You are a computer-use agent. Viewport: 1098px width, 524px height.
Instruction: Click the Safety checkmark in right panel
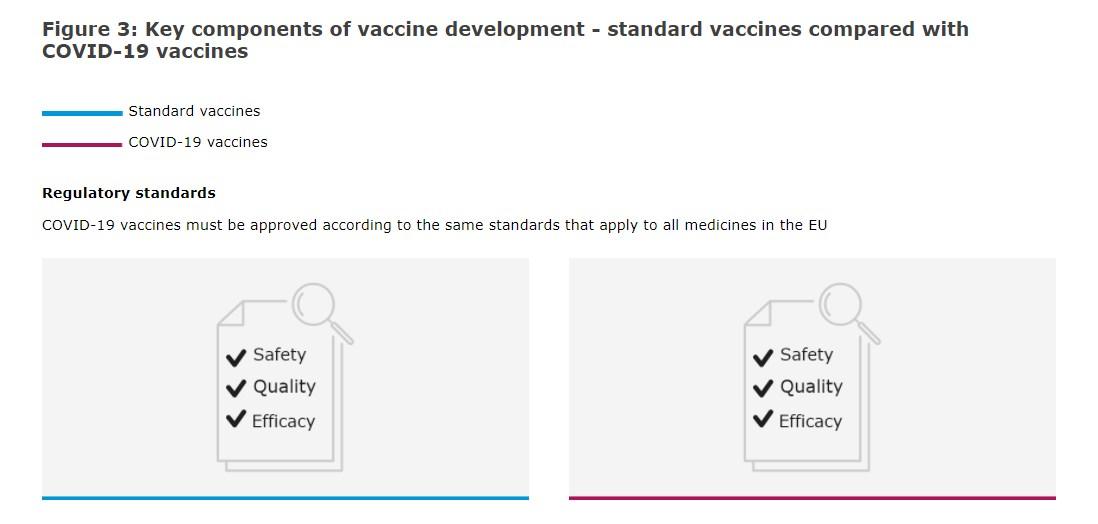[763, 357]
